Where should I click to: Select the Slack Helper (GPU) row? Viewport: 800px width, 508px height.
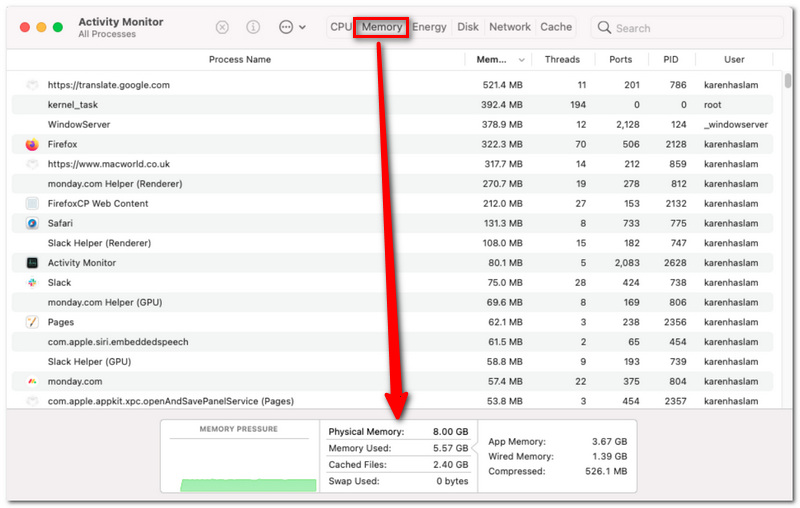pyautogui.click(x=392, y=362)
